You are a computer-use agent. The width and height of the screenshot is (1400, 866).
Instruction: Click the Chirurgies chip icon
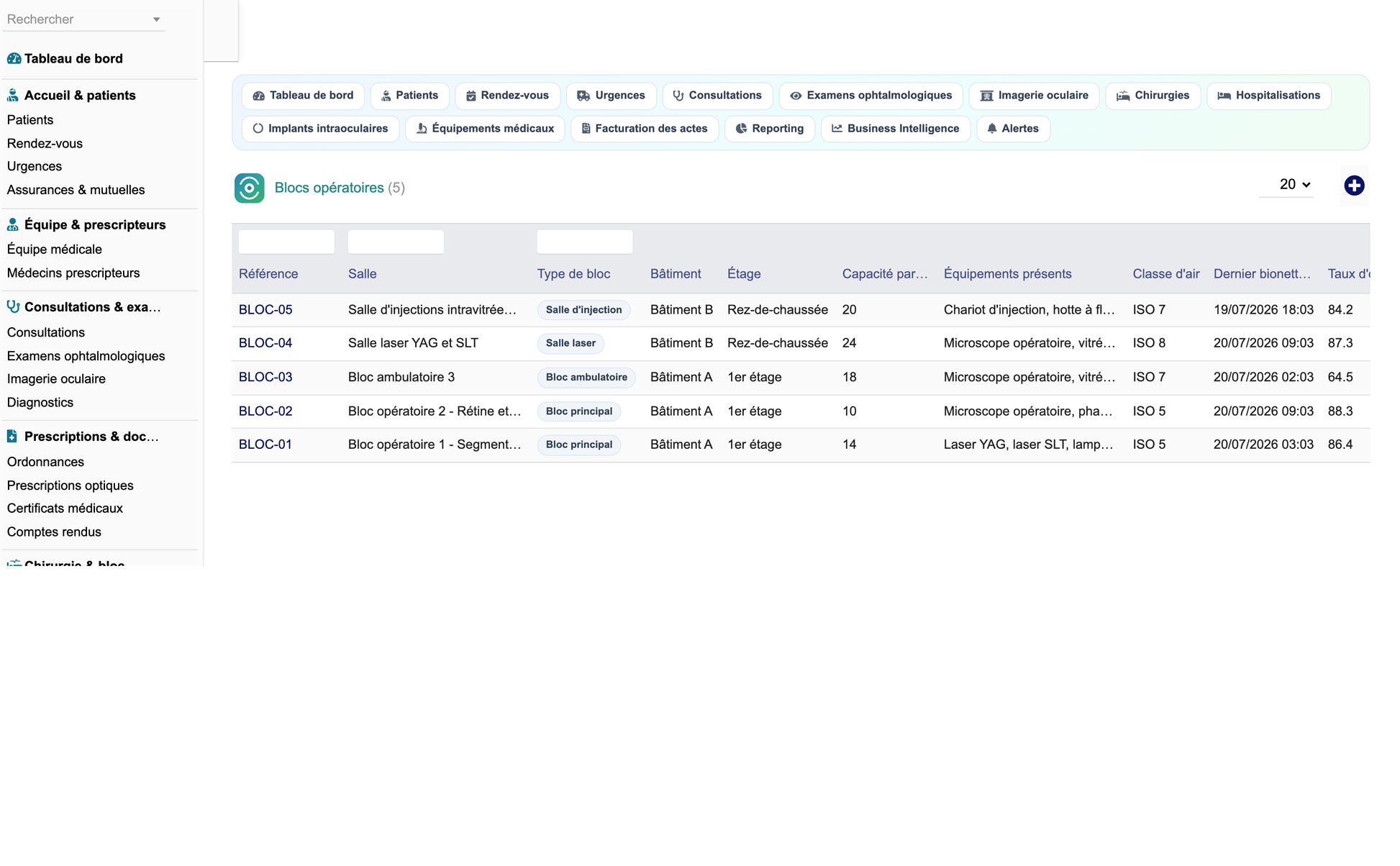coord(1123,96)
